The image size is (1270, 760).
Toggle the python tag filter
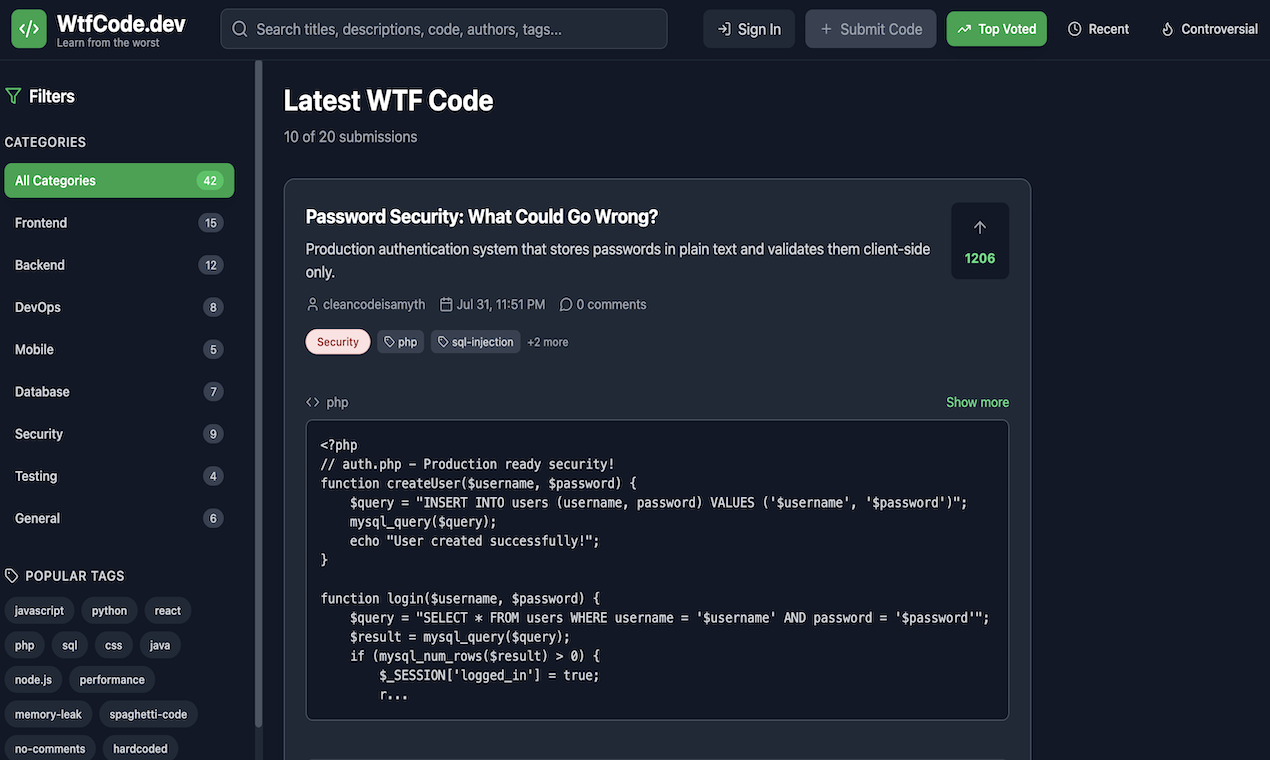[109, 610]
